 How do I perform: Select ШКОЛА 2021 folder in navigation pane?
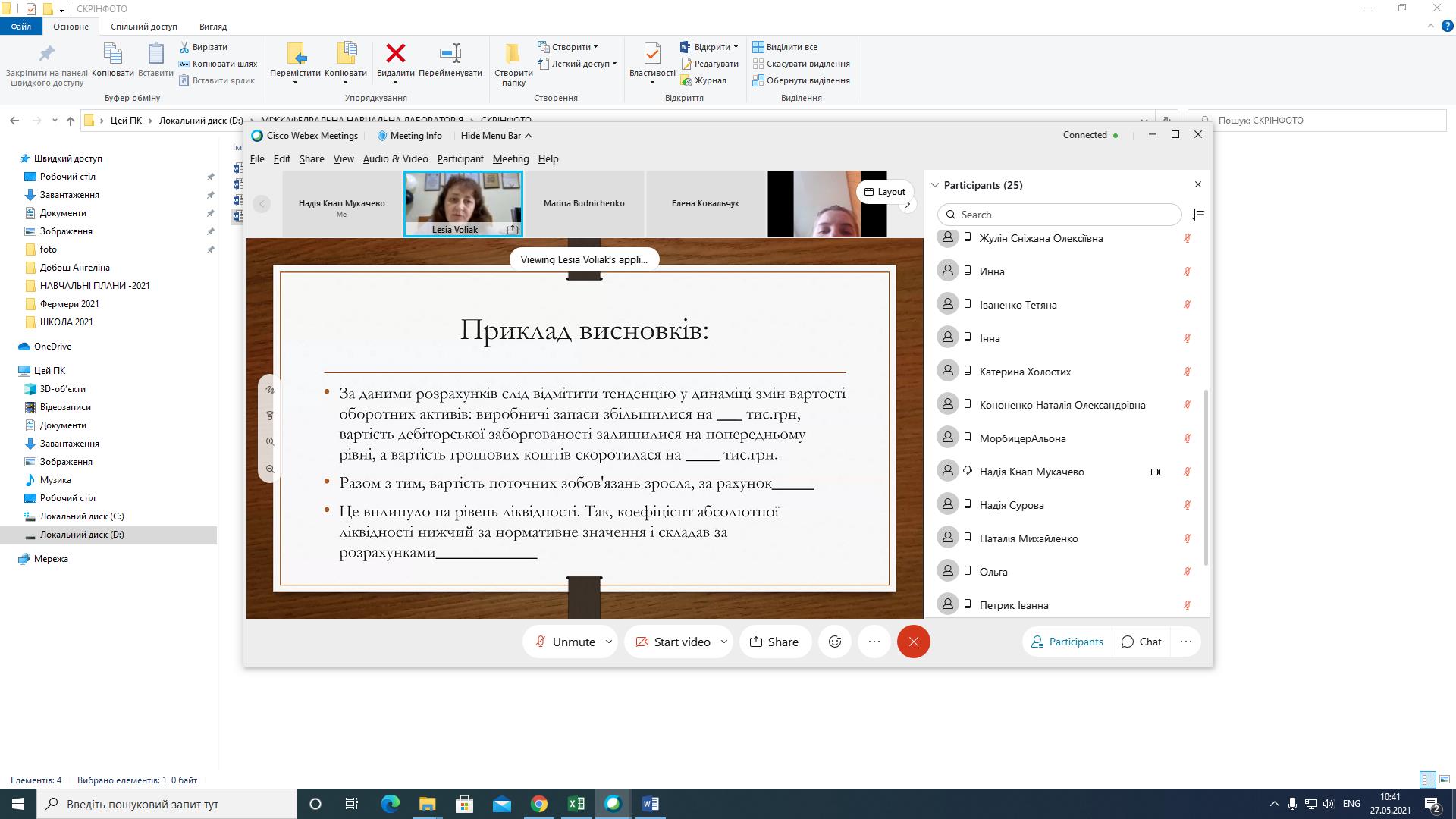click(x=67, y=322)
